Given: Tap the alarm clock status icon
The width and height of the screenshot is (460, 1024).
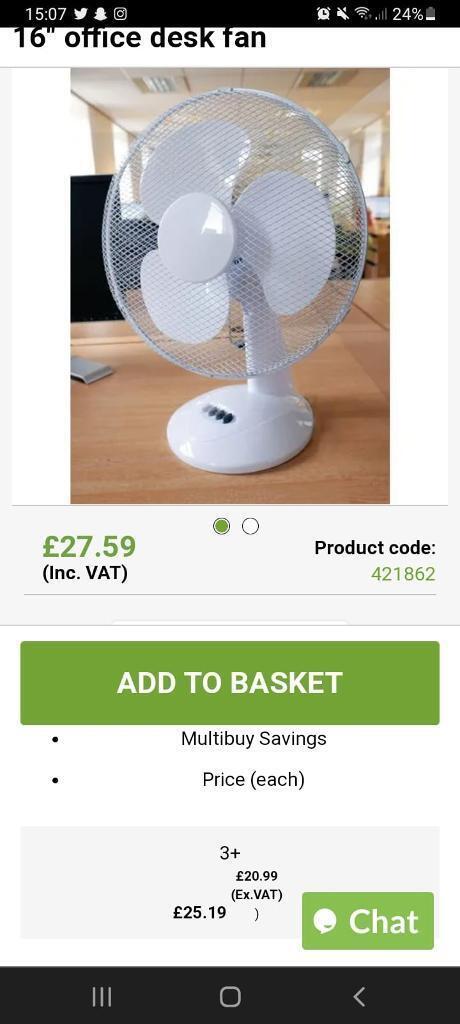Looking at the screenshot, I should pos(323,13).
